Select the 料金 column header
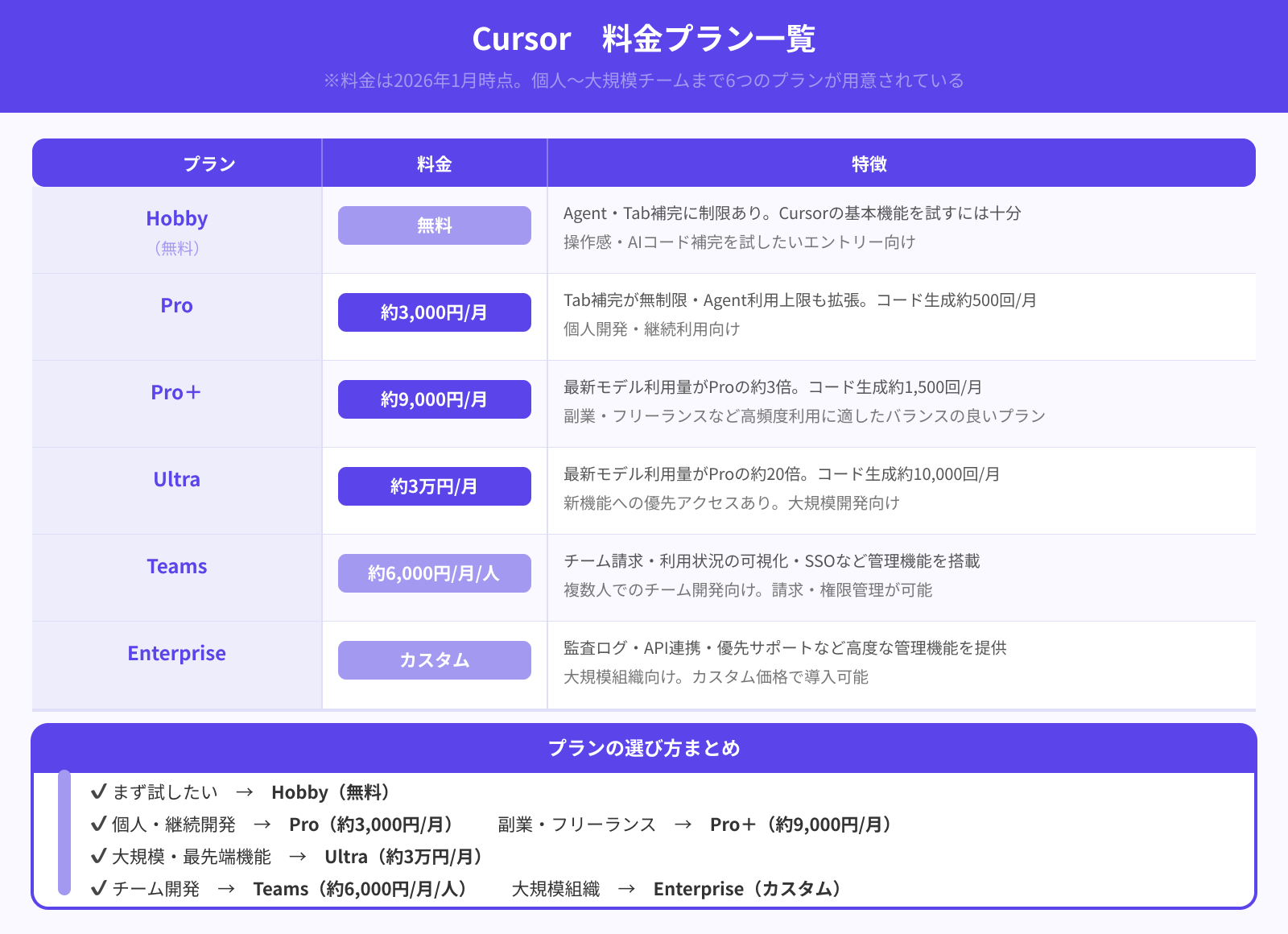The width and height of the screenshot is (1288, 934). click(x=434, y=163)
